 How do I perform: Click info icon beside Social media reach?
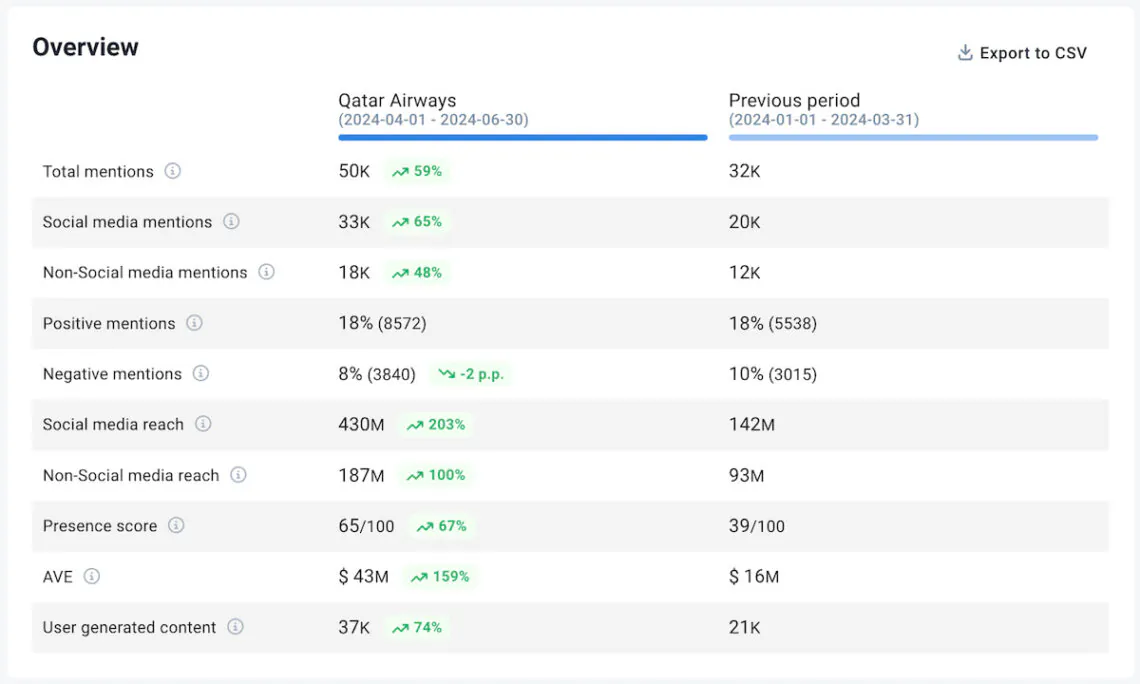click(x=203, y=424)
